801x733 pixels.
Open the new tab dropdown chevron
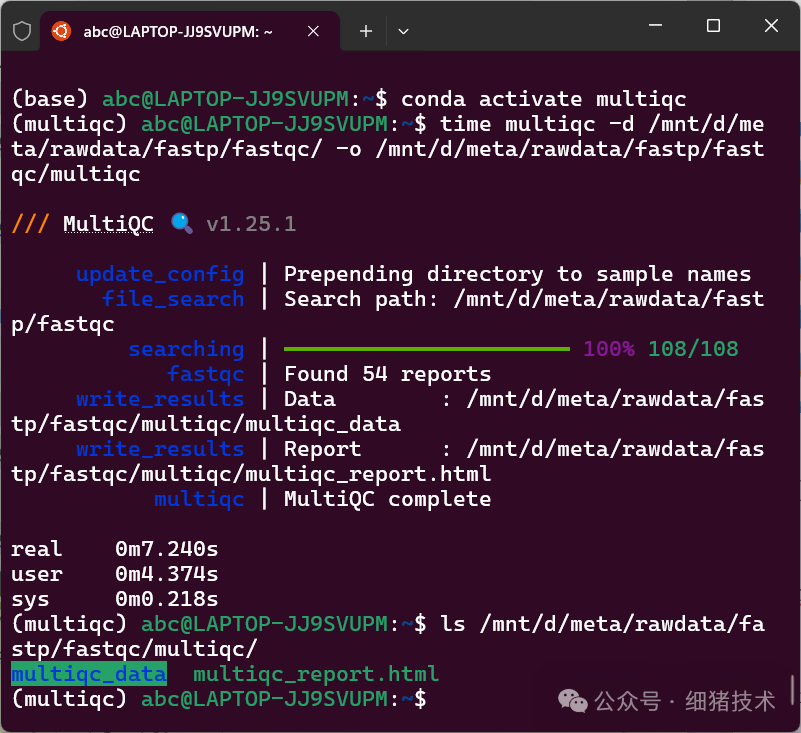tap(404, 31)
